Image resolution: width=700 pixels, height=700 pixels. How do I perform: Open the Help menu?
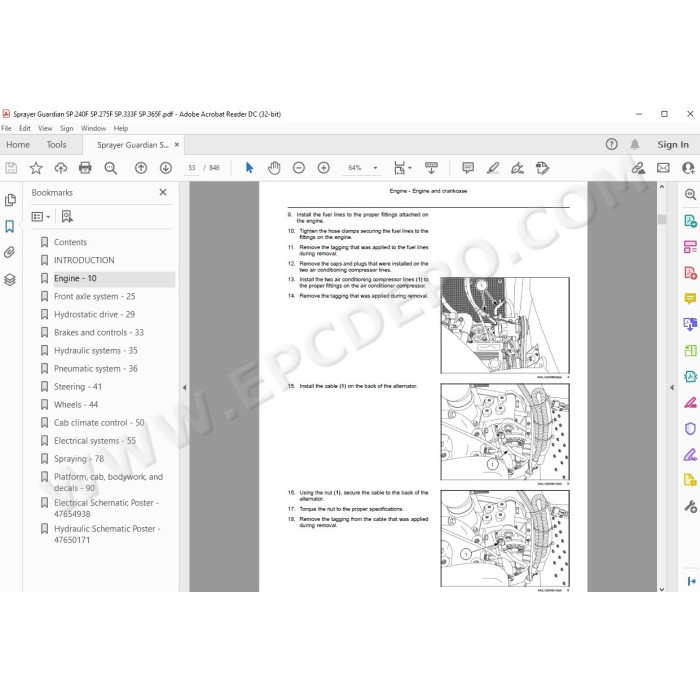point(121,128)
